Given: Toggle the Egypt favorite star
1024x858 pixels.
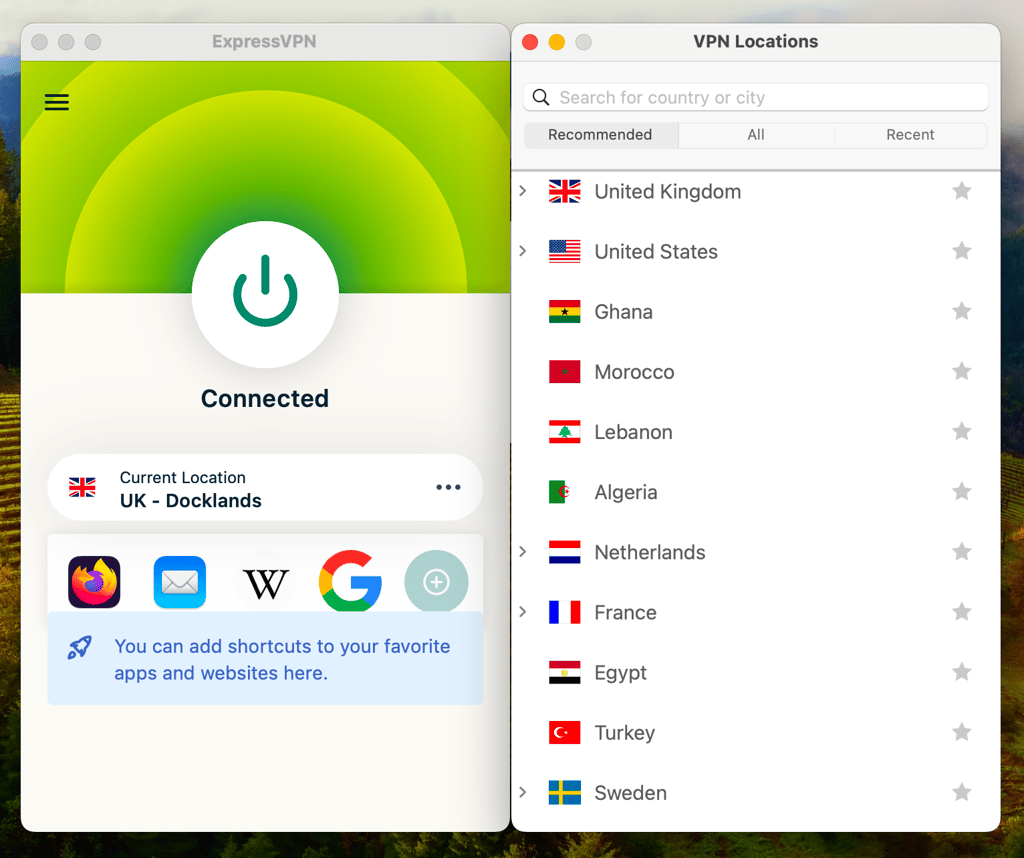Looking at the screenshot, I should pos(961,672).
